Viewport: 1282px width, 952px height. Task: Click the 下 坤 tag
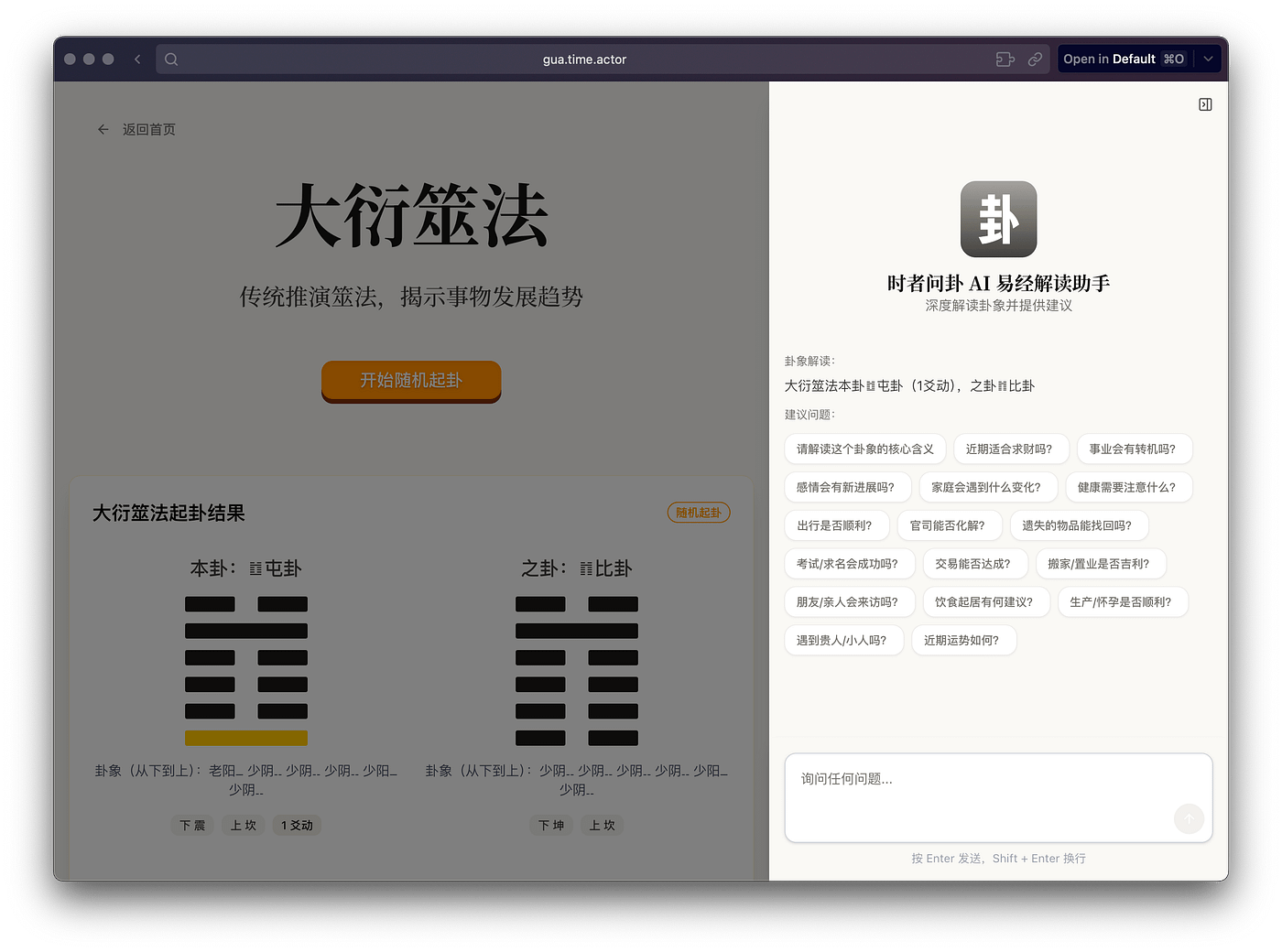click(x=551, y=826)
